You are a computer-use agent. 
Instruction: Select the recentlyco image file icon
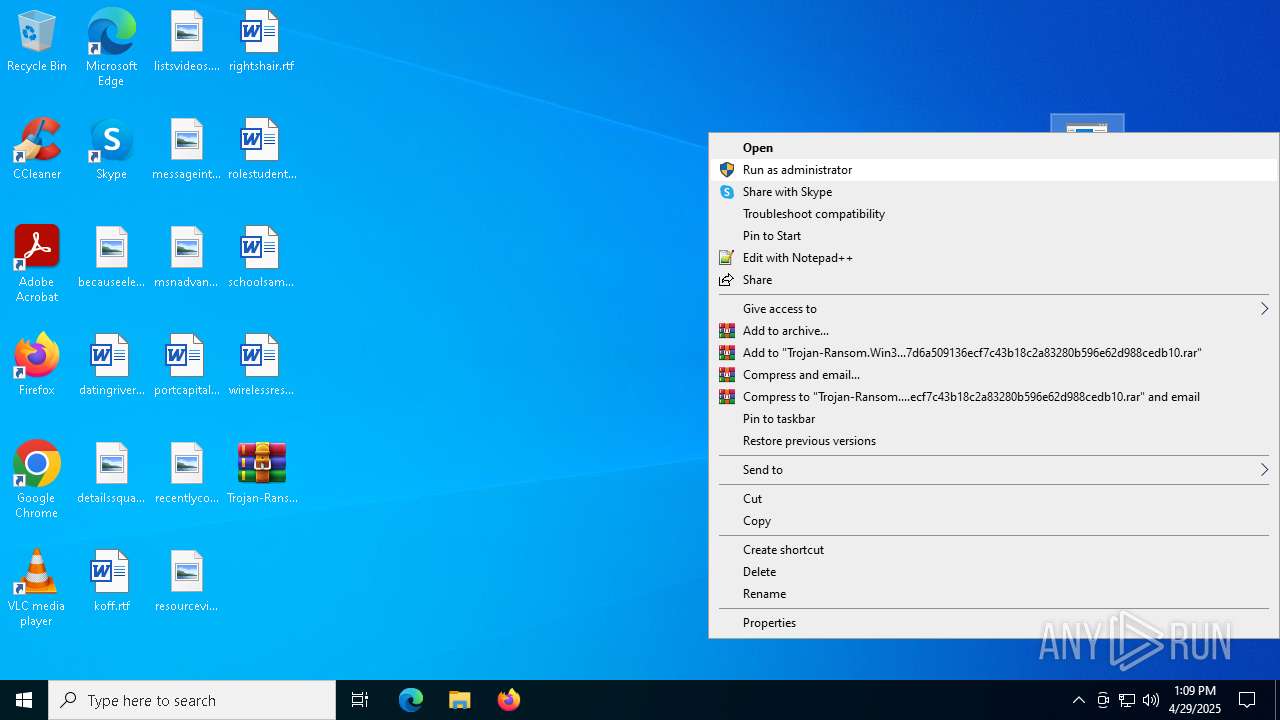point(187,473)
